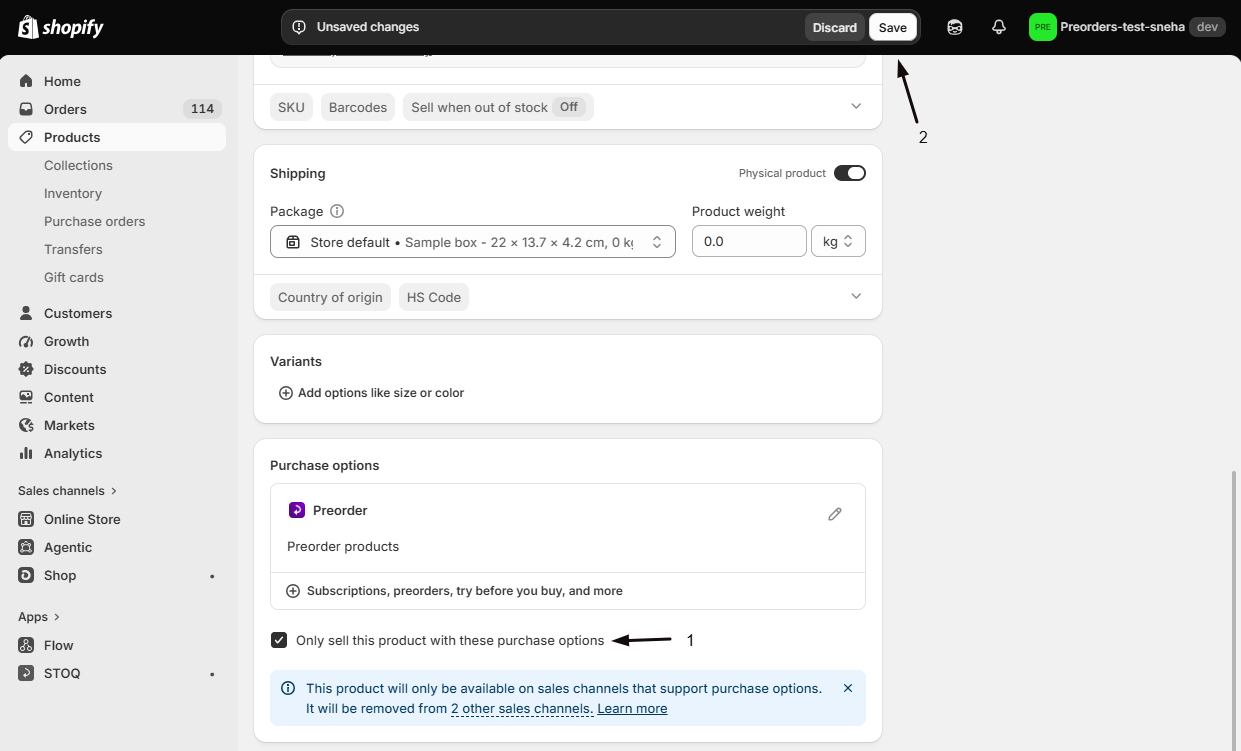Viewport: 1241px width, 751px height.
Task: Click the Online Store storefront icon
Action: tap(26, 519)
